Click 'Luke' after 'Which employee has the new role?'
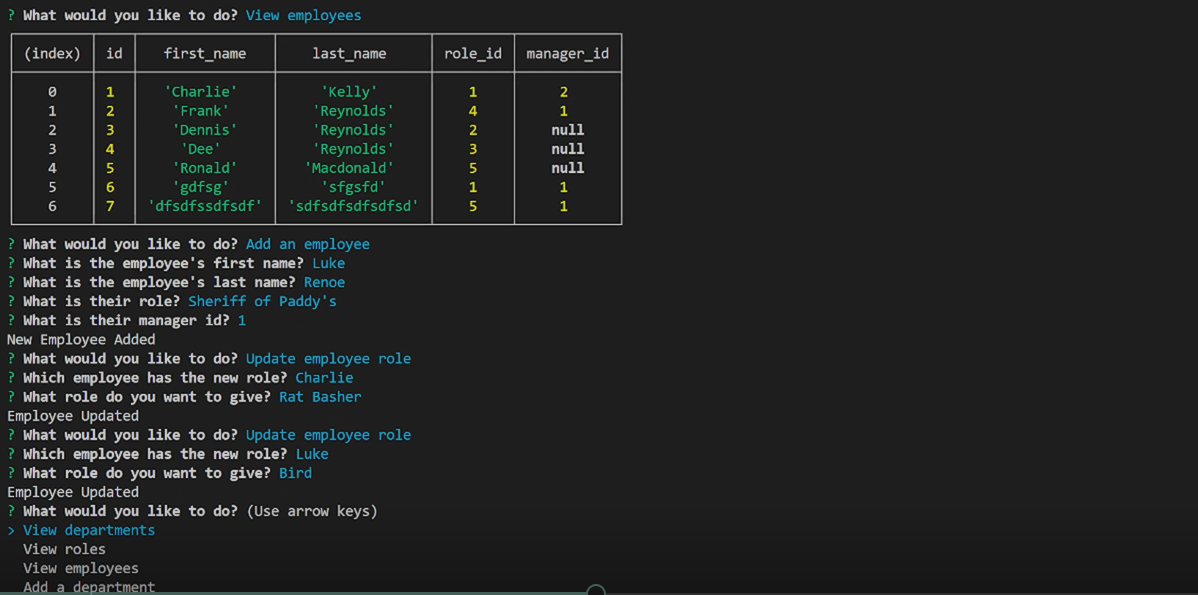The image size is (1198, 595). [312, 454]
